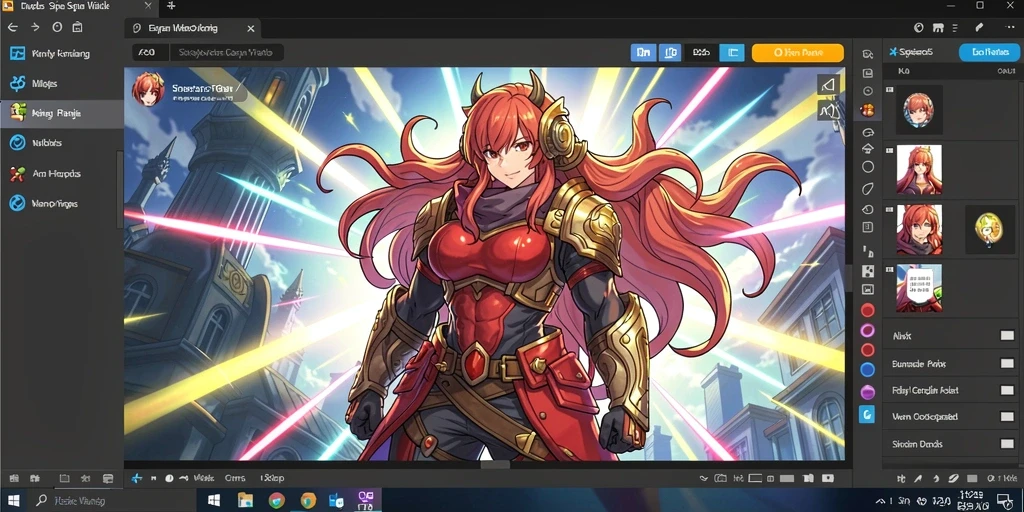Select the circle shape tool in vertical toolbar
The image size is (1024, 512).
[x=868, y=167]
